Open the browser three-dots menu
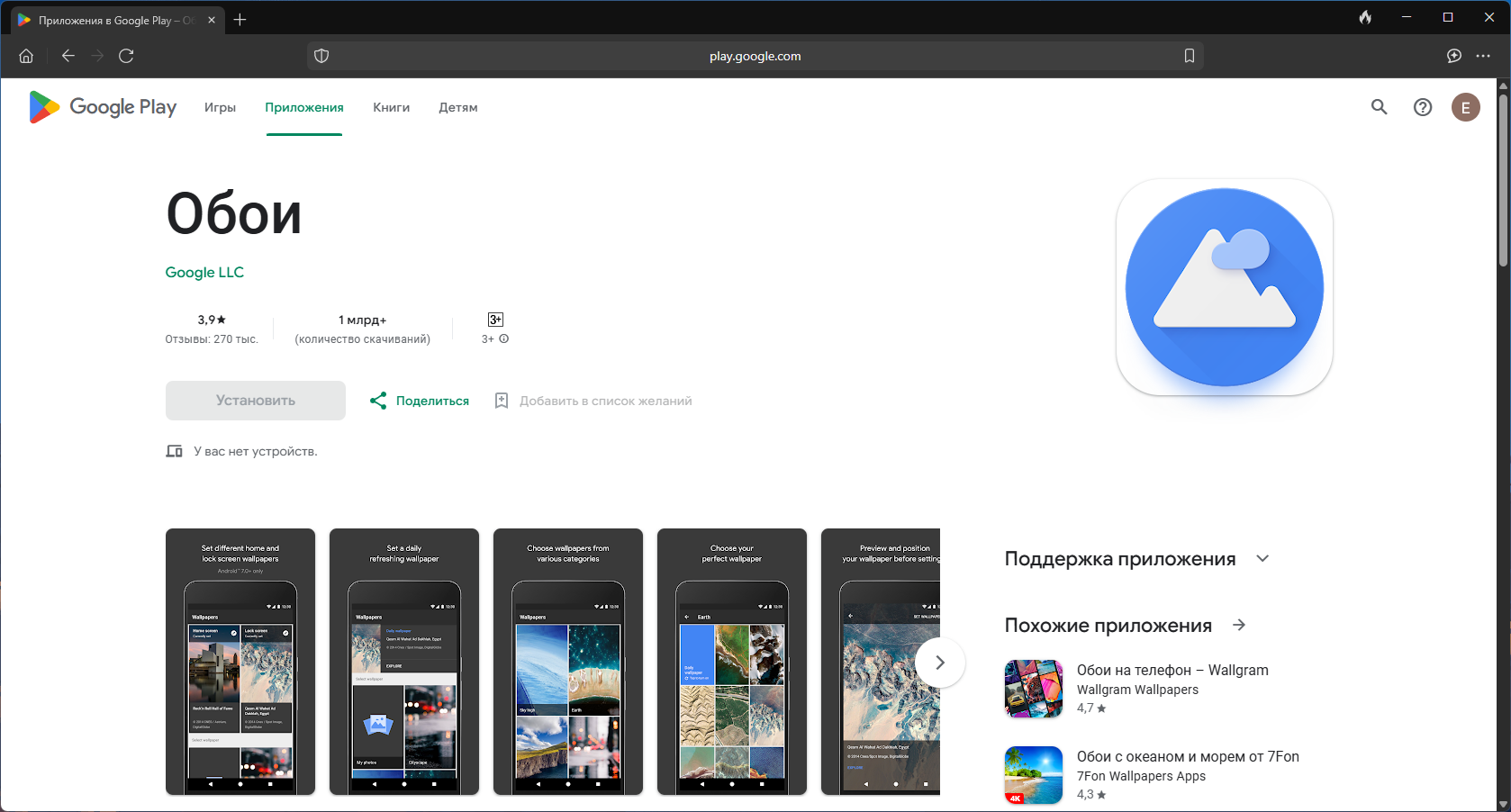 [1483, 56]
